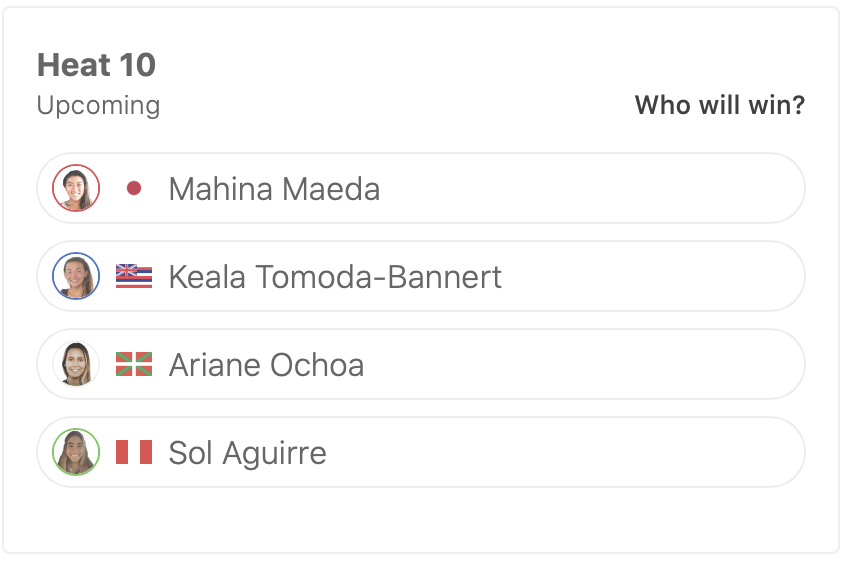846x566 pixels.
Task: Click the Peru flag icon
Action: [x=134, y=452]
